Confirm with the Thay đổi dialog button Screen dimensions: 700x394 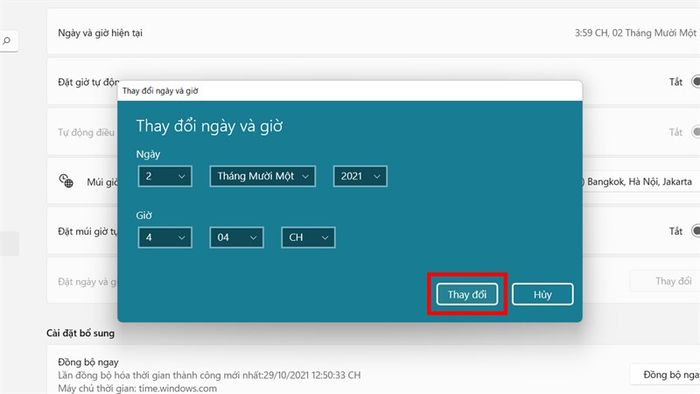pyautogui.click(x=467, y=294)
